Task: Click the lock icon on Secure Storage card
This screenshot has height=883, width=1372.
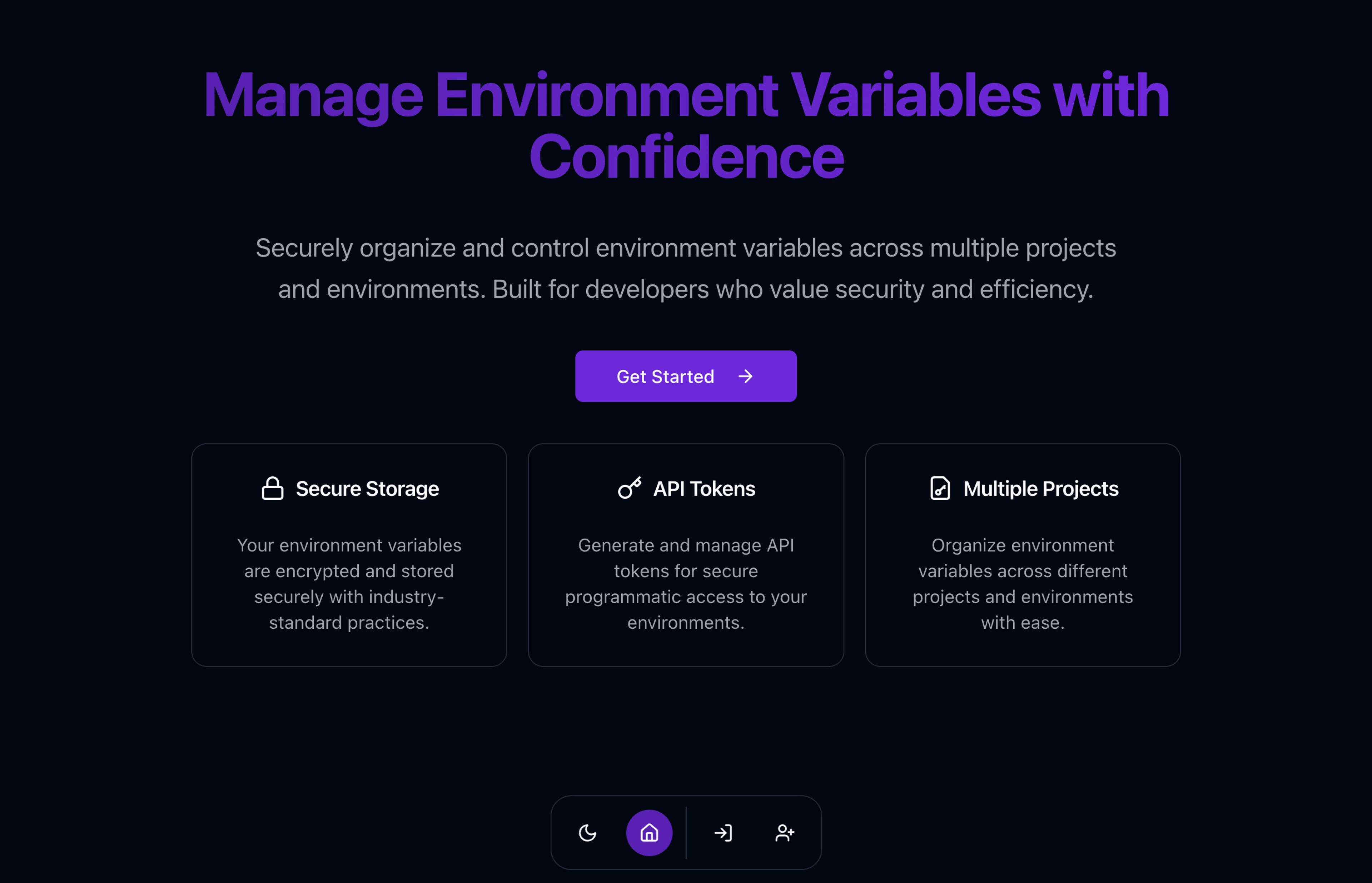Action: click(271, 489)
